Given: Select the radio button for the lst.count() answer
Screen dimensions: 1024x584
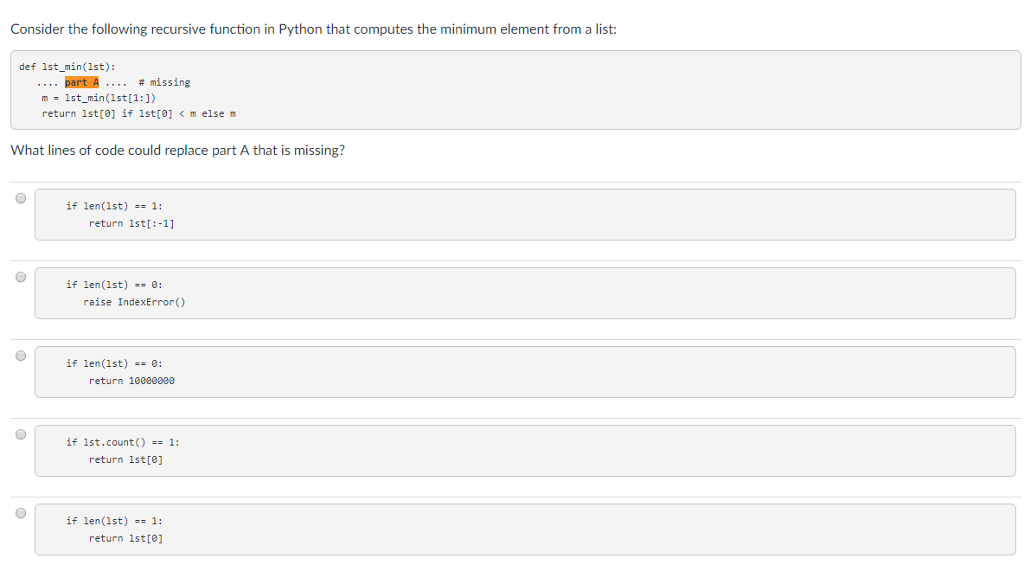Looking at the screenshot, I should point(20,434).
